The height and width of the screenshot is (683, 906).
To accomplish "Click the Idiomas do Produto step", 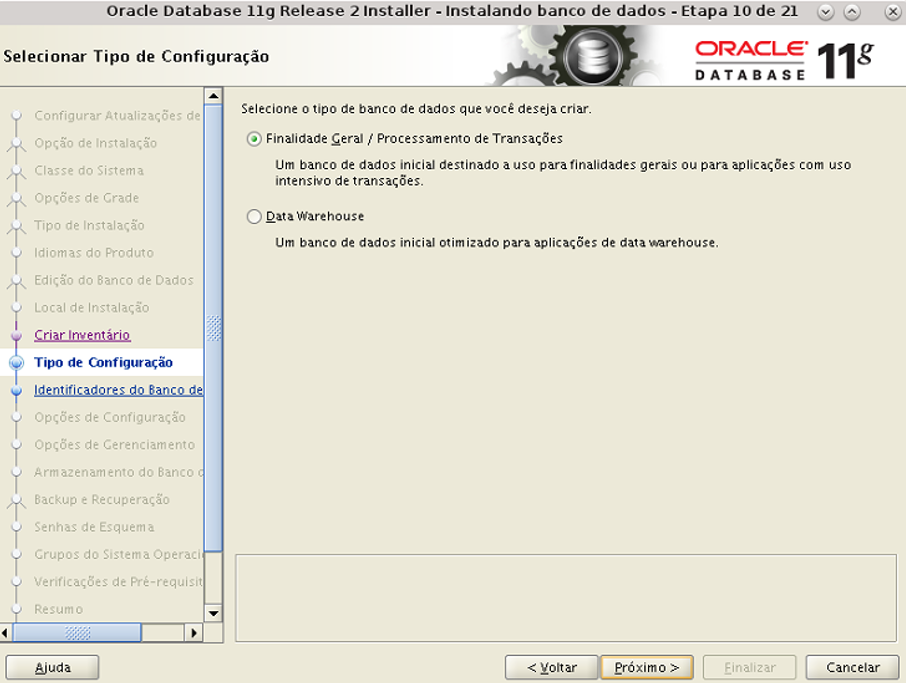I will (x=94, y=253).
